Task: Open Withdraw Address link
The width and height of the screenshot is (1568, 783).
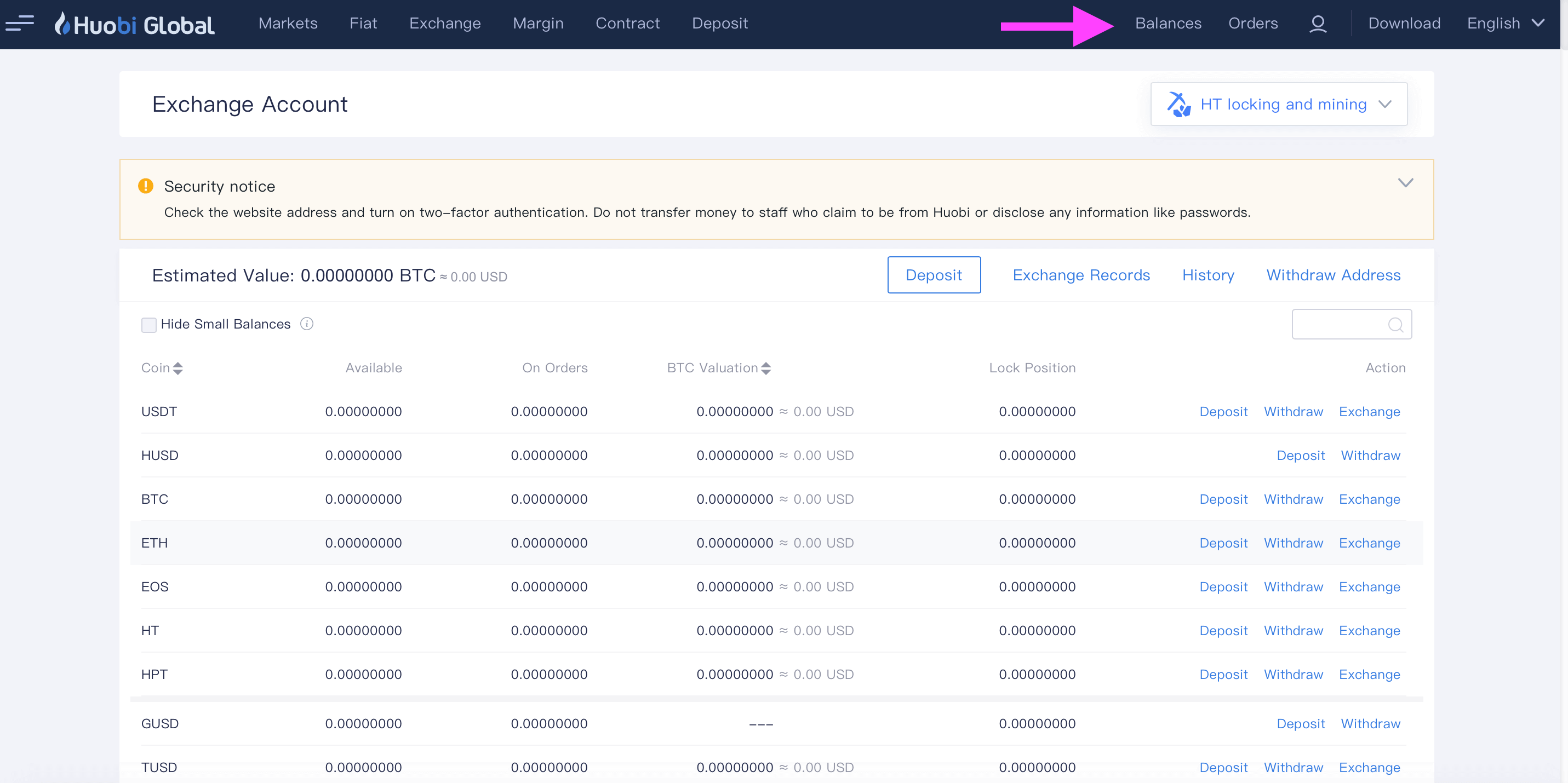Action: coord(1334,275)
